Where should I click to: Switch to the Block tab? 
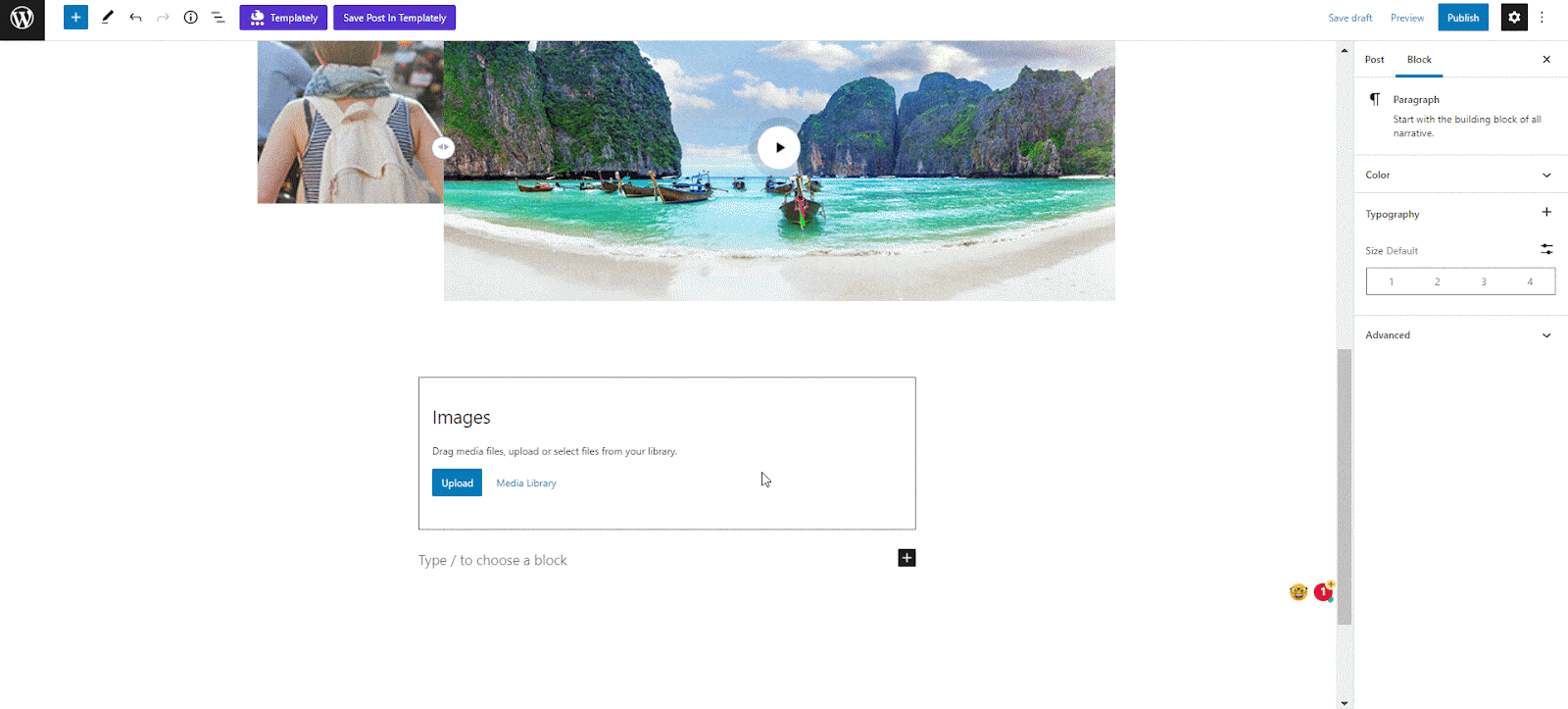tap(1419, 60)
